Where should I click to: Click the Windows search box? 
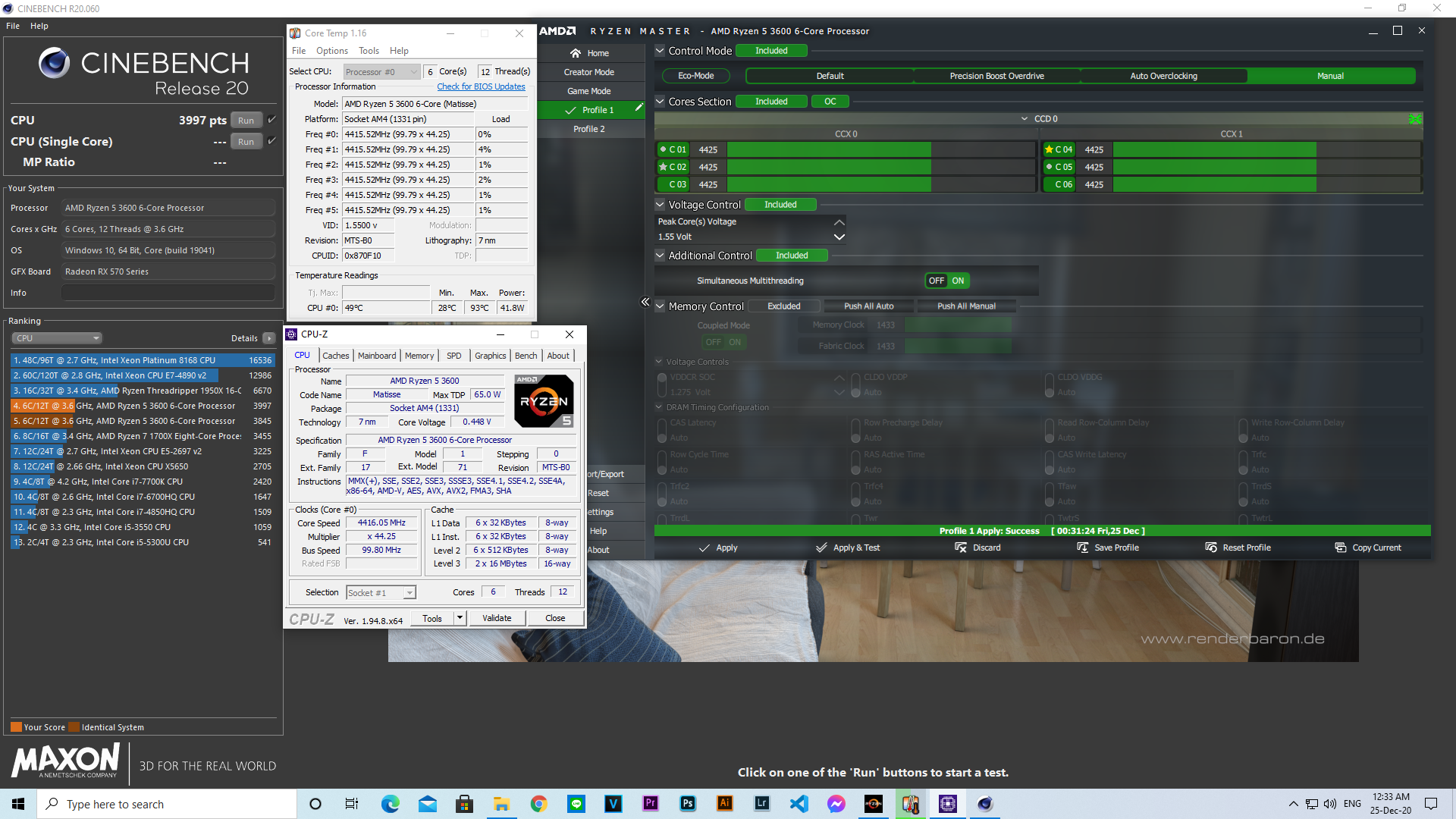(x=167, y=804)
